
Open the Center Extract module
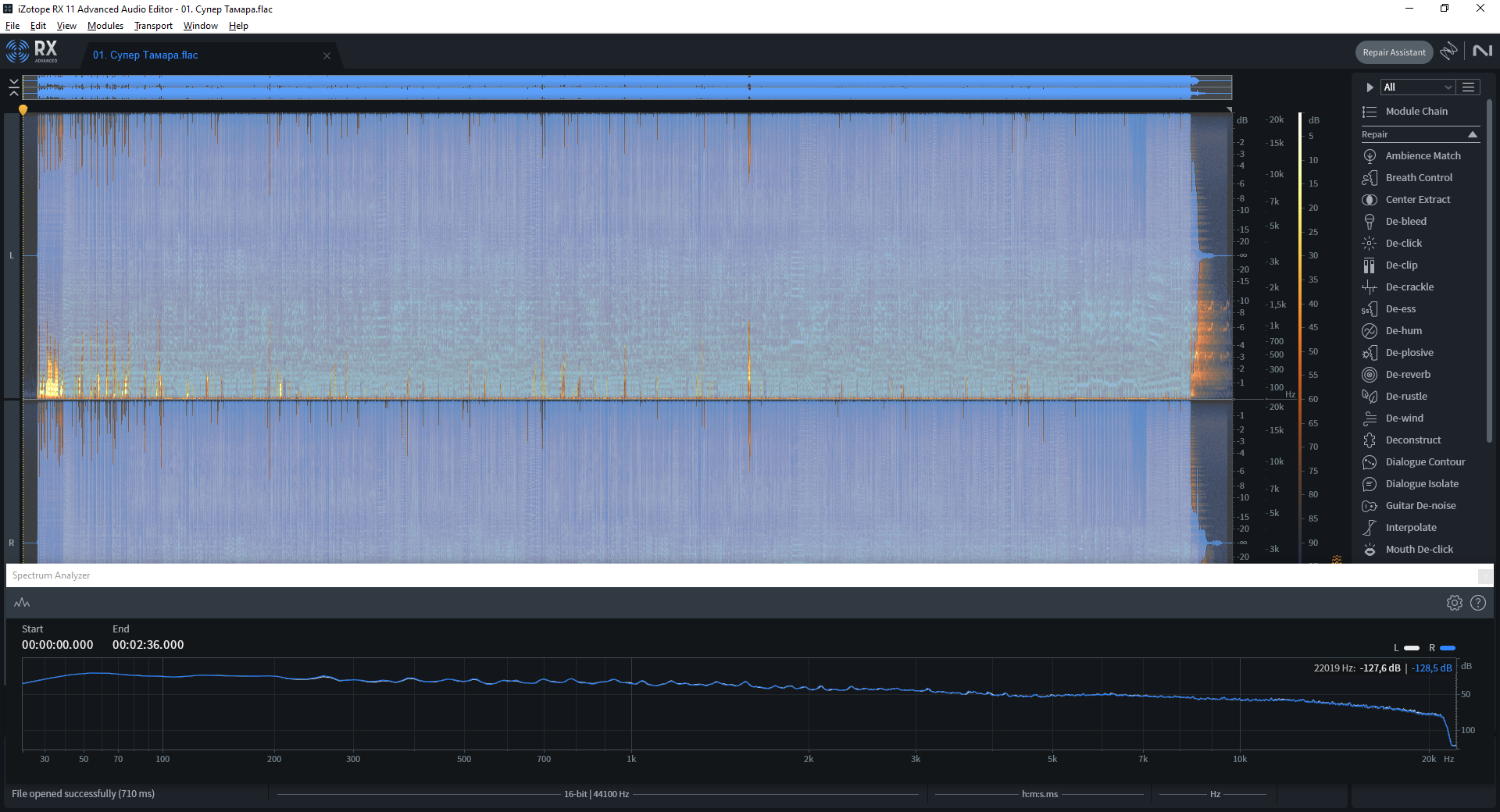pos(1417,200)
